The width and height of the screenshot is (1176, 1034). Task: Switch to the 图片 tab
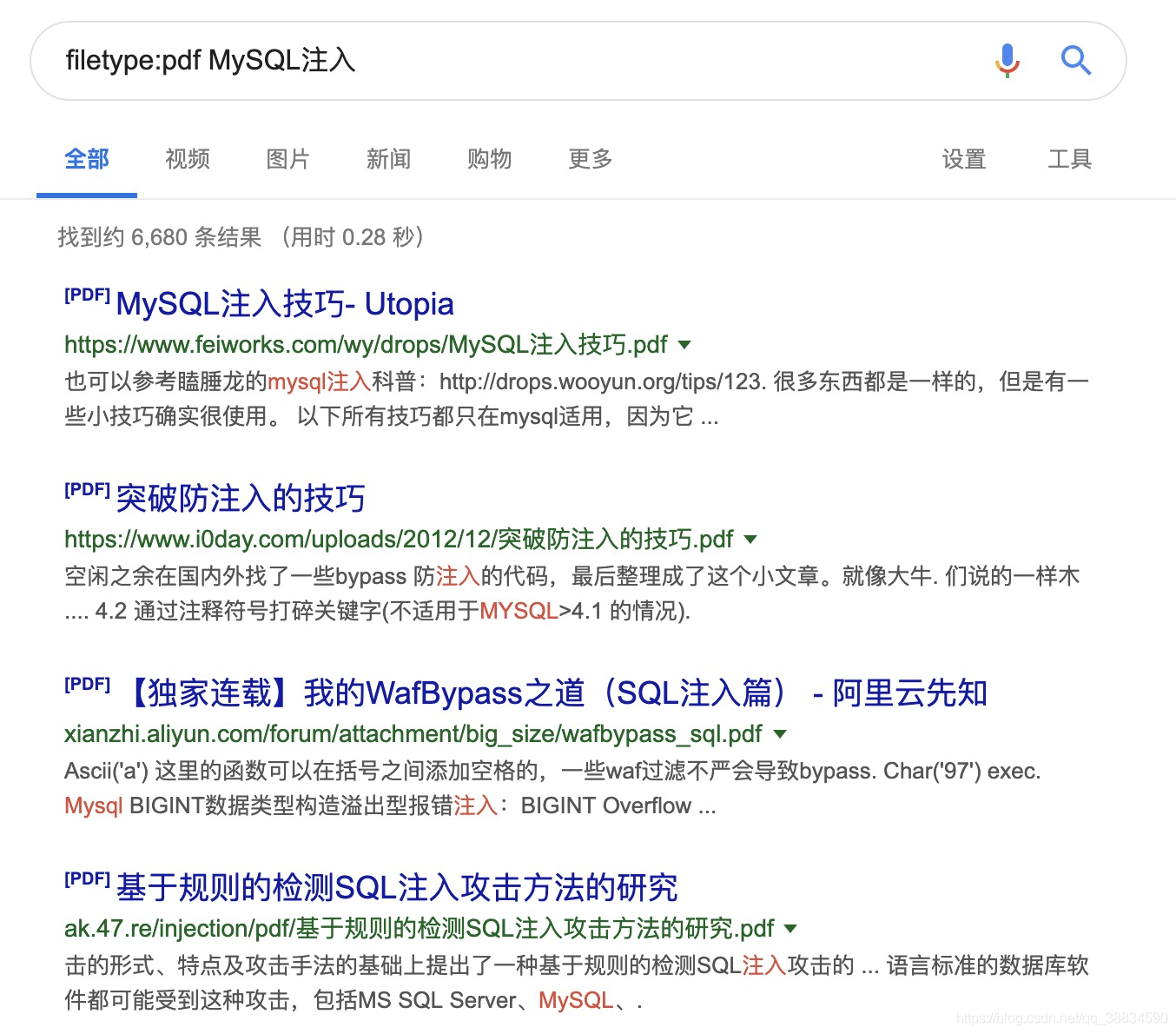(288, 159)
